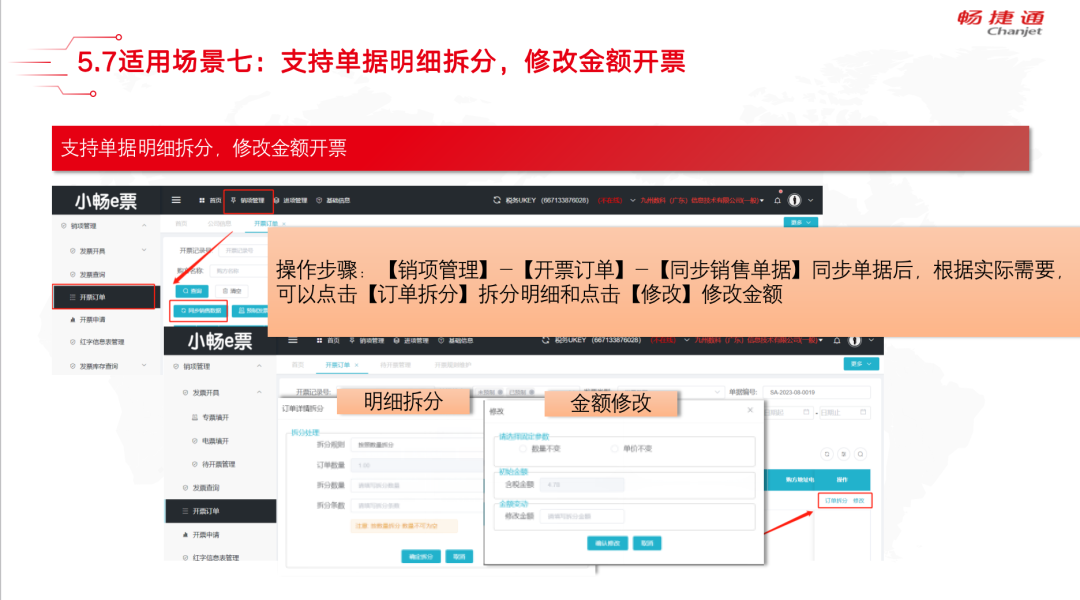This screenshot has height=600, width=1080.
Task: Click the 修改金额 input field
Action: (x=582, y=516)
